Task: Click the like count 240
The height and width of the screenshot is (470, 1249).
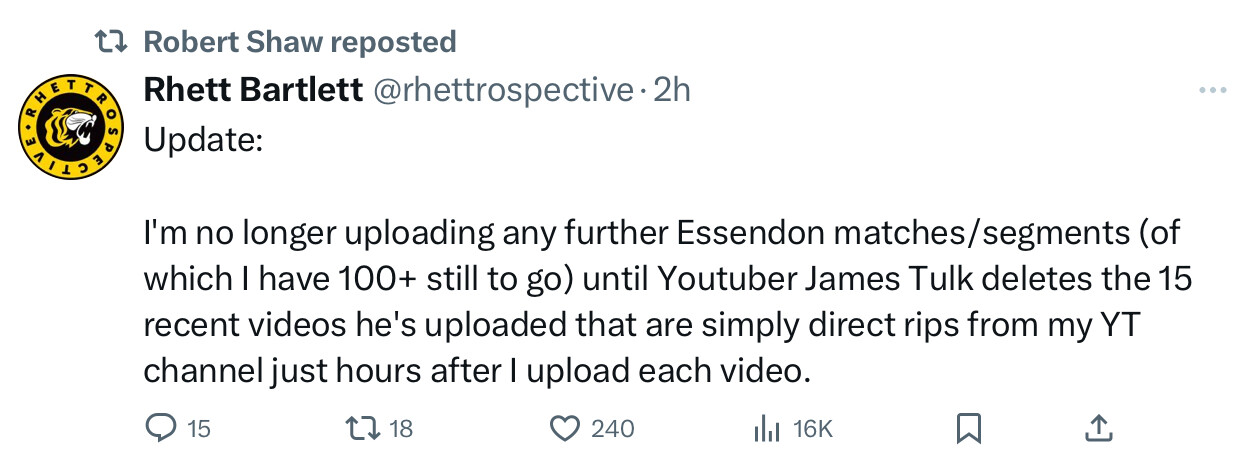Action: point(613,429)
